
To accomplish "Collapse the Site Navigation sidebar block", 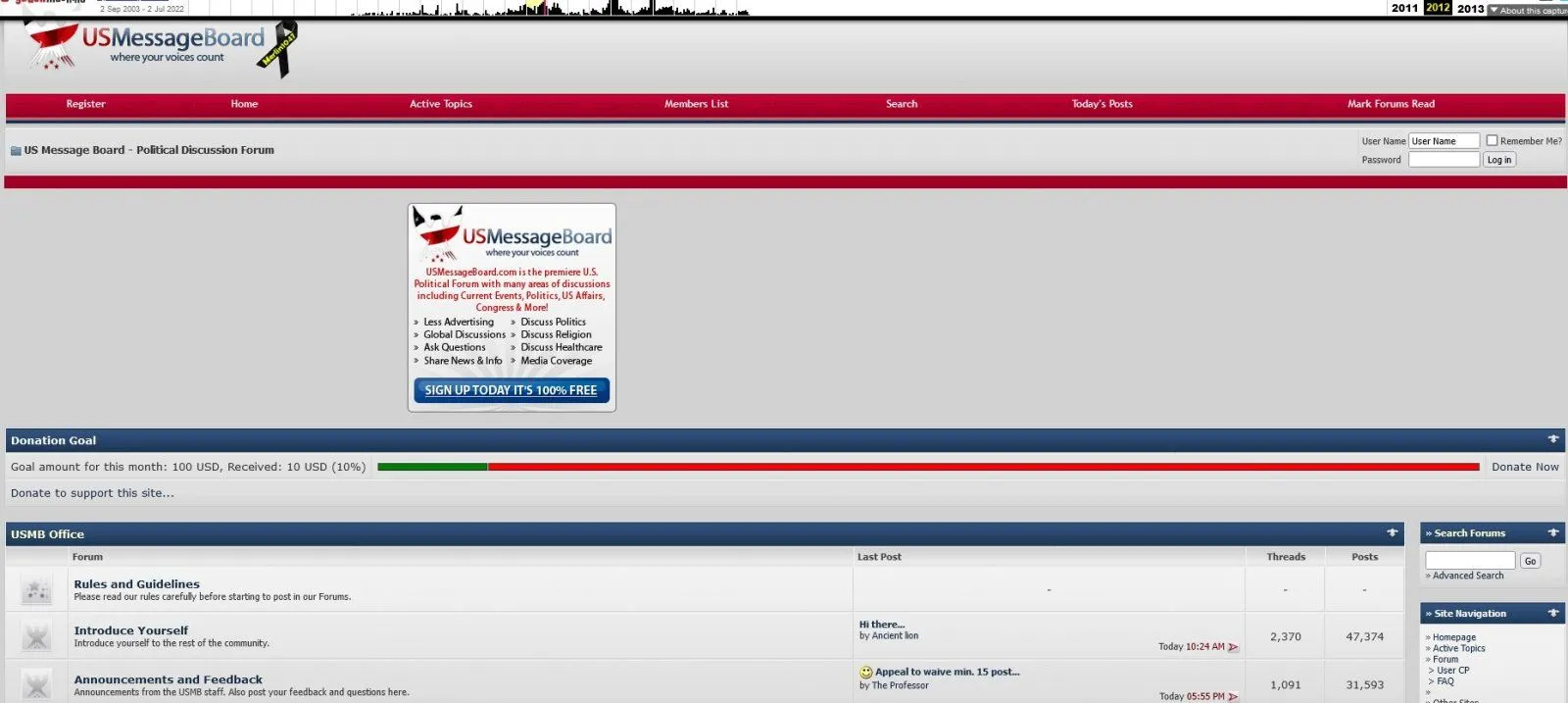I will [x=1553, y=613].
